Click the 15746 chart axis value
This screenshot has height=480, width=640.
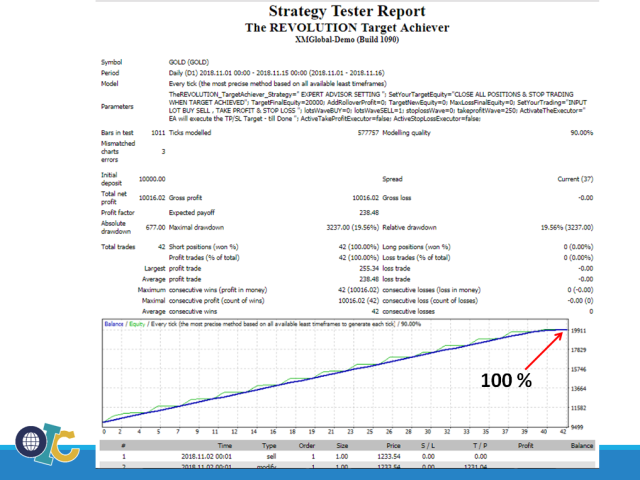pos(578,369)
